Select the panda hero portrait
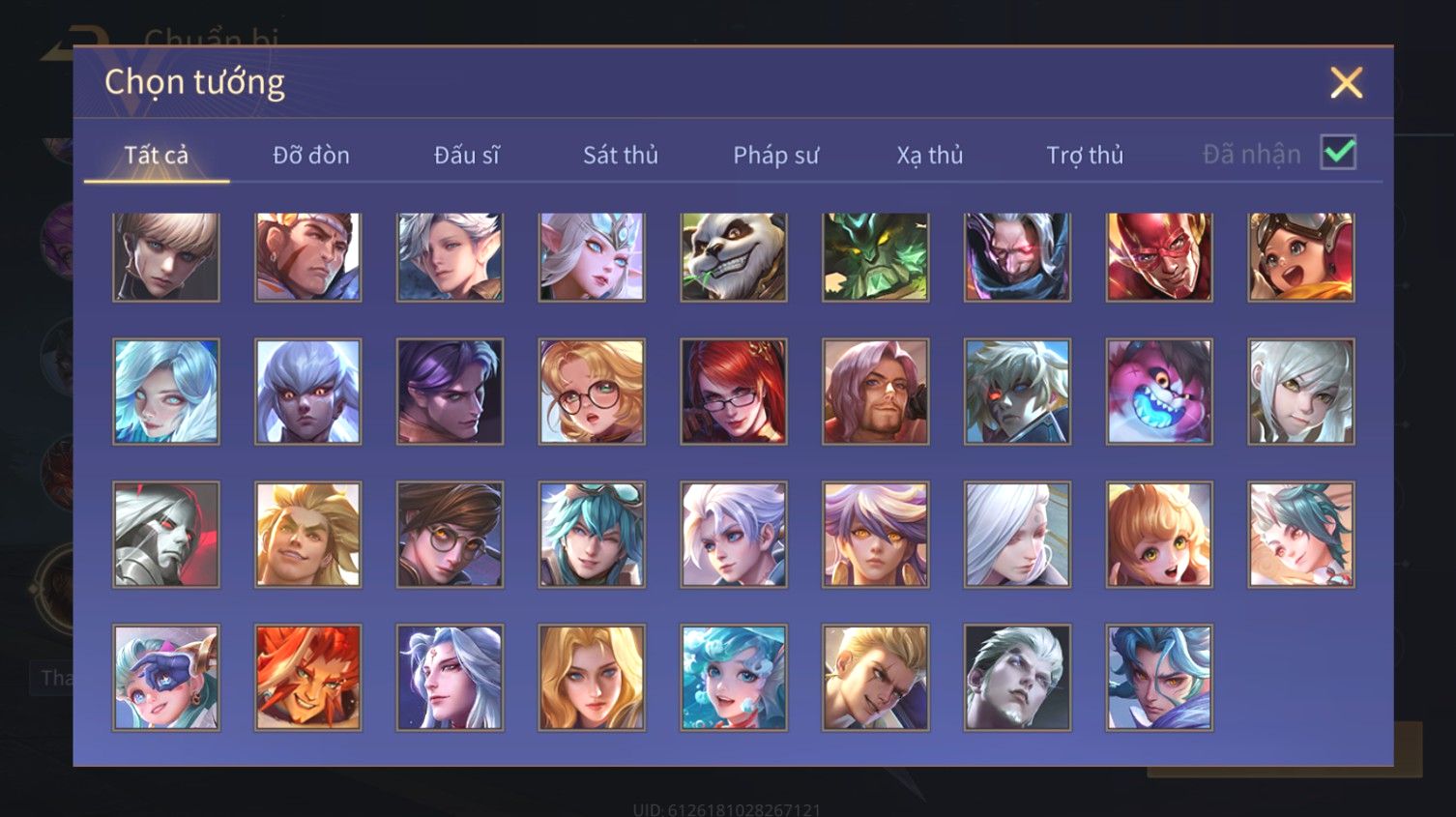1456x817 pixels. (x=734, y=257)
